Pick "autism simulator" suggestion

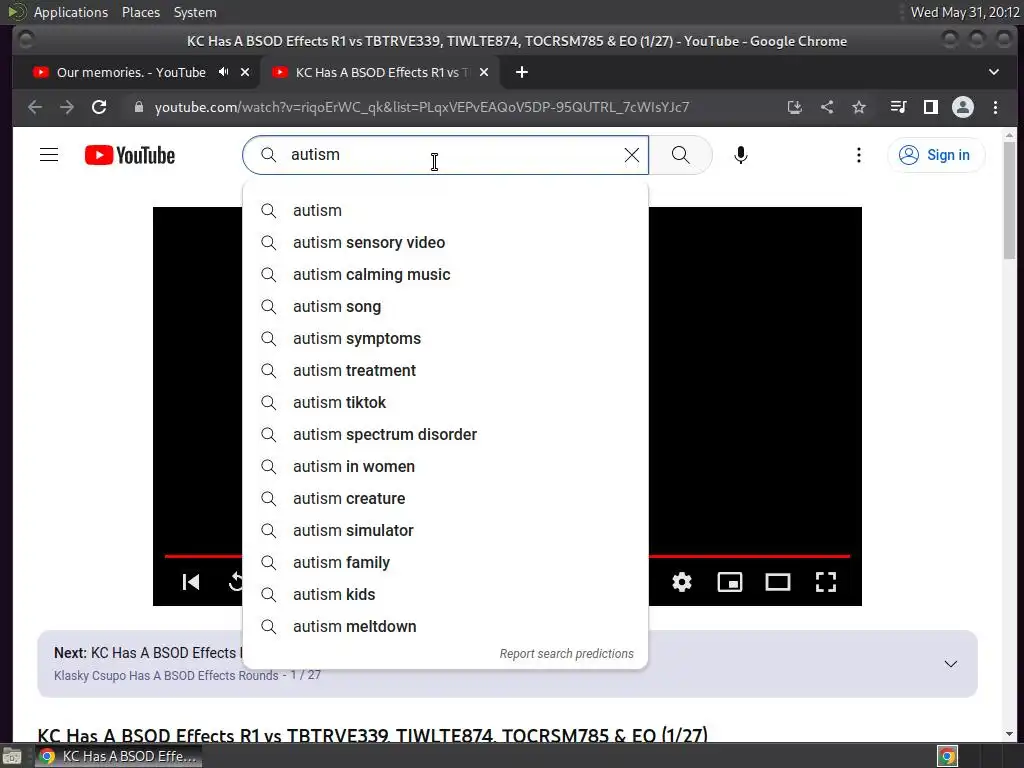click(445, 530)
